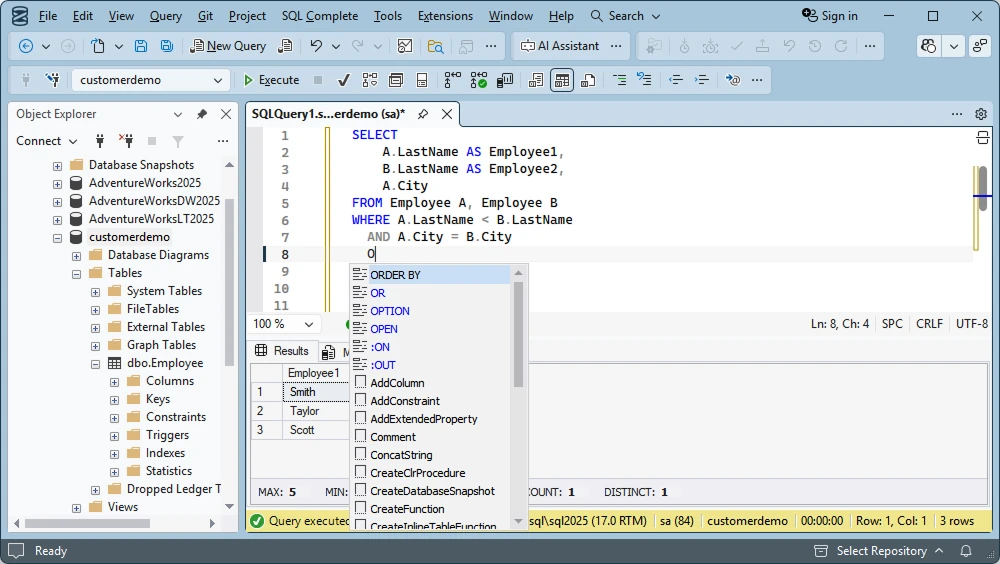
Task: Click the notifications bell in status bar
Action: click(966, 551)
